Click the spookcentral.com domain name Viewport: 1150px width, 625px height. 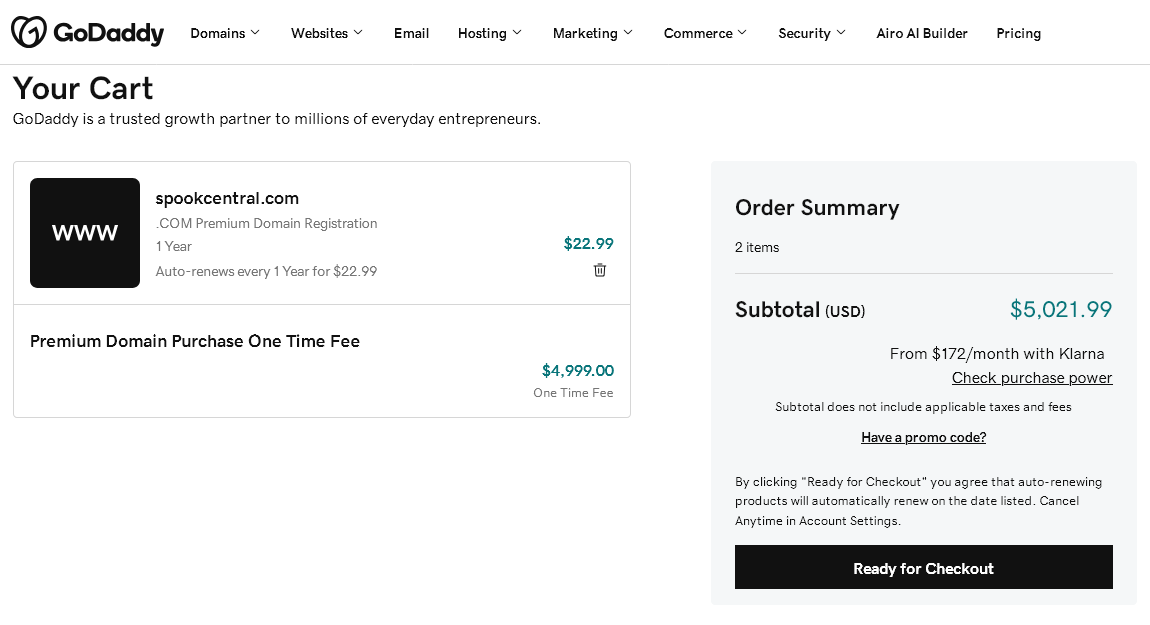[227, 198]
